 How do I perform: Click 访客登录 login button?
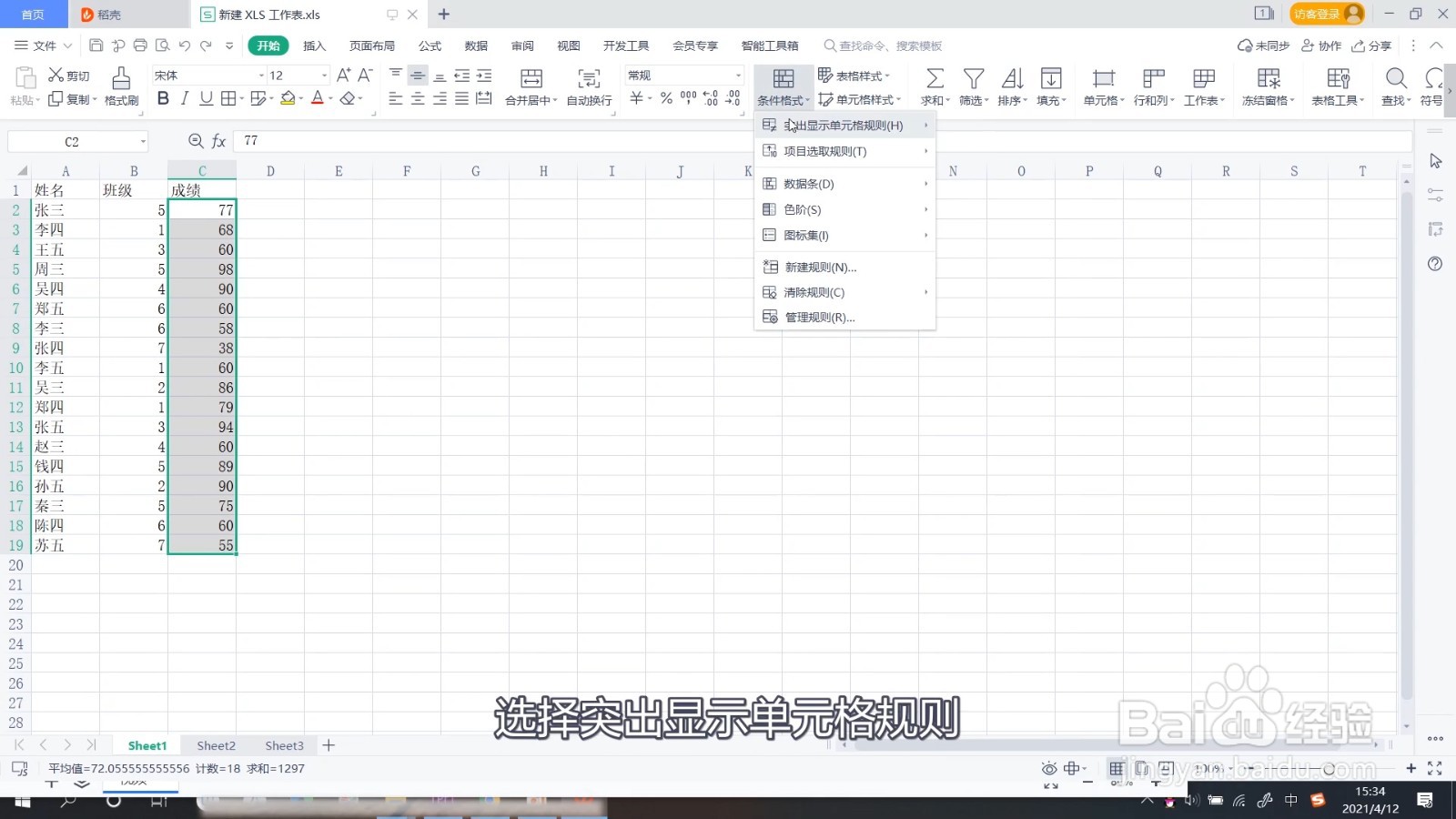point(1327,14)
